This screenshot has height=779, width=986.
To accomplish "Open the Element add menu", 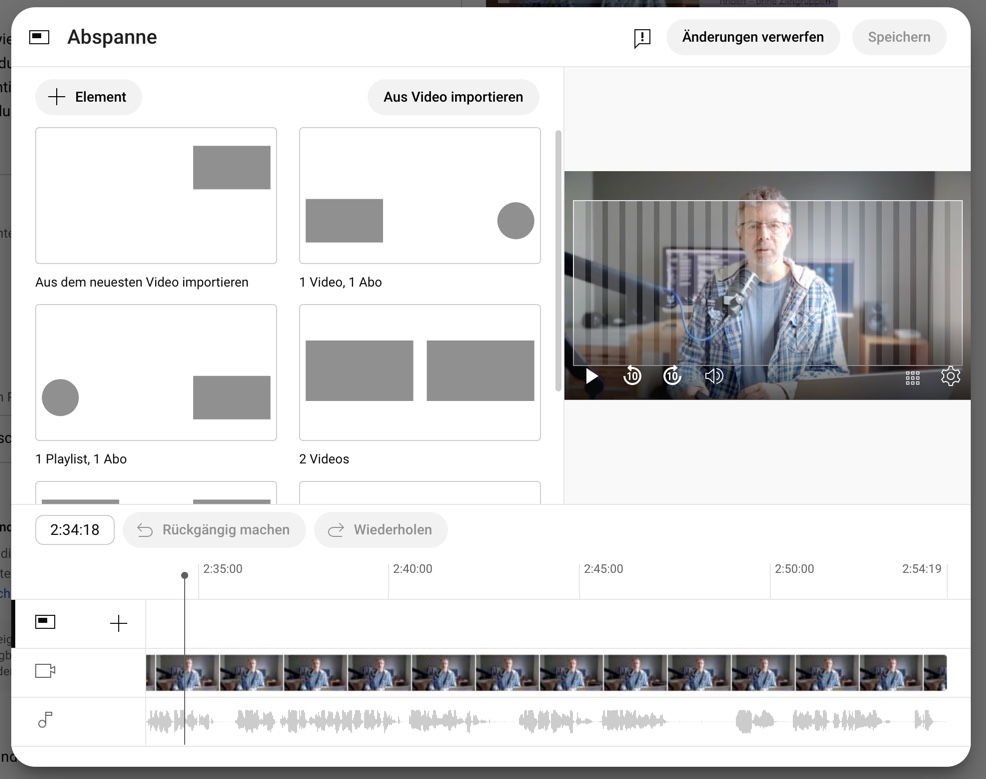I will point(88,97).
